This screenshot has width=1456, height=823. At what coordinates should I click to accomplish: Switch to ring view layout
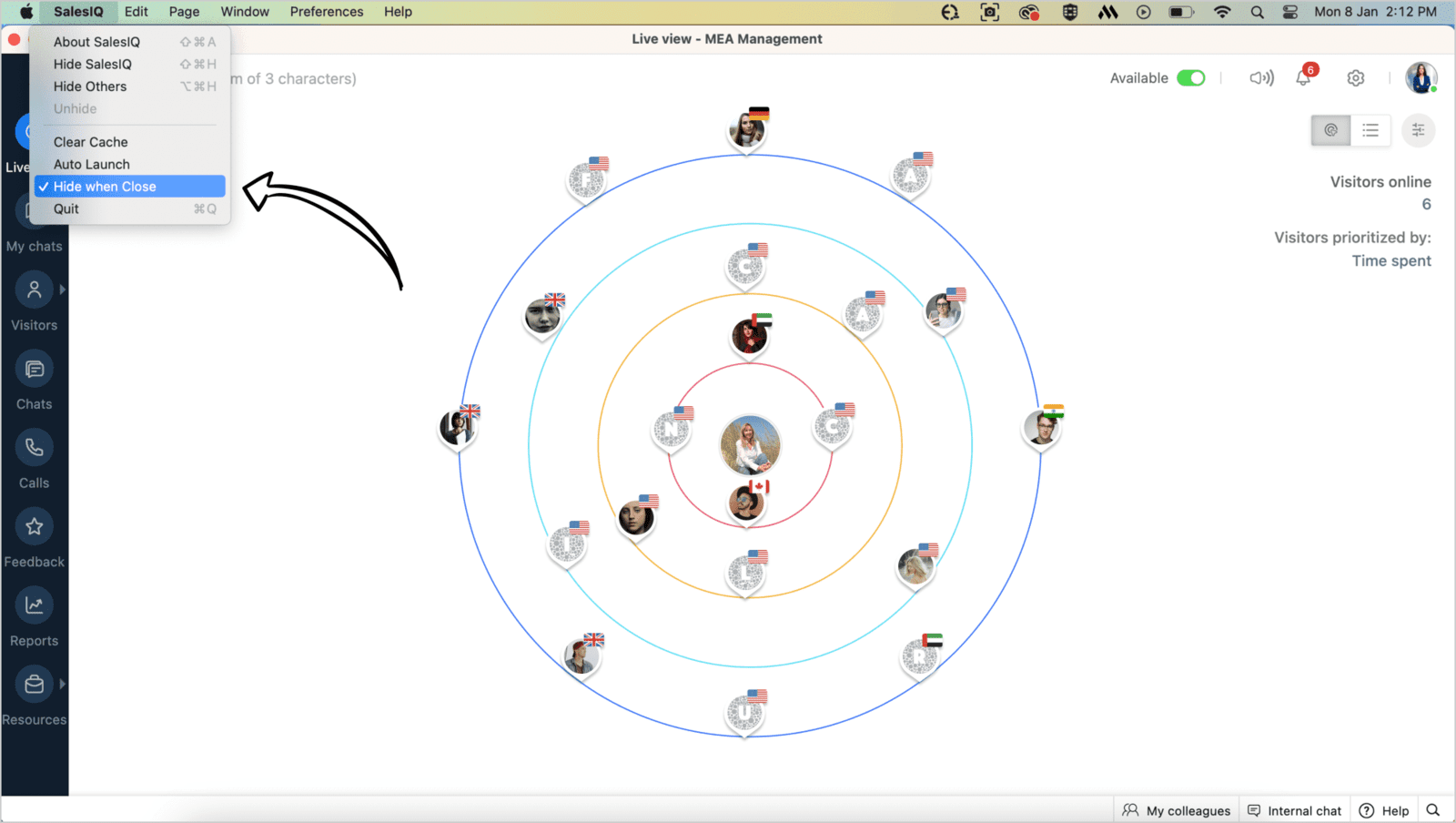[1330, 130]
